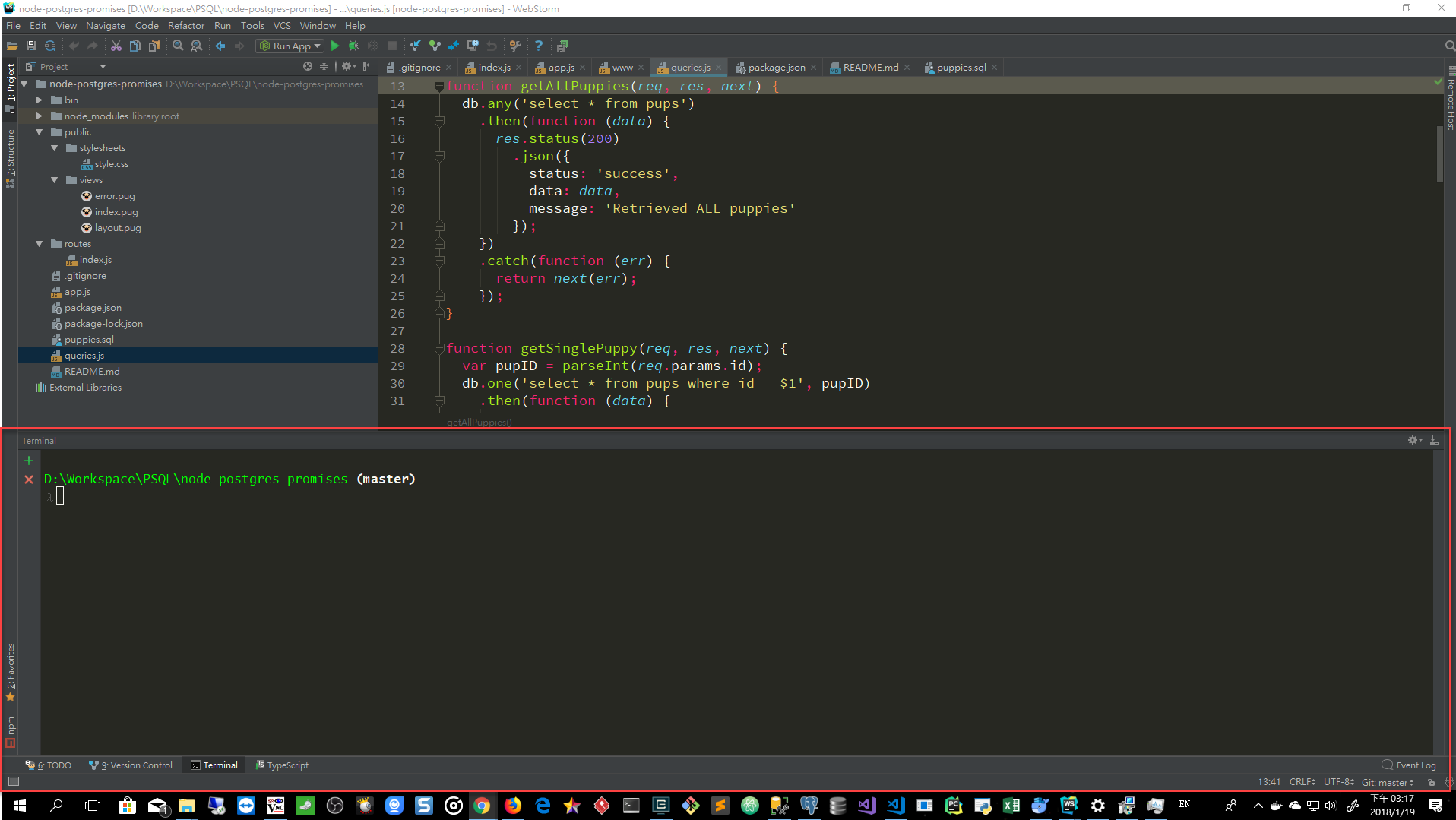Toggle the TypeScript tool window

pyautogui.click(x=282, y=765)
